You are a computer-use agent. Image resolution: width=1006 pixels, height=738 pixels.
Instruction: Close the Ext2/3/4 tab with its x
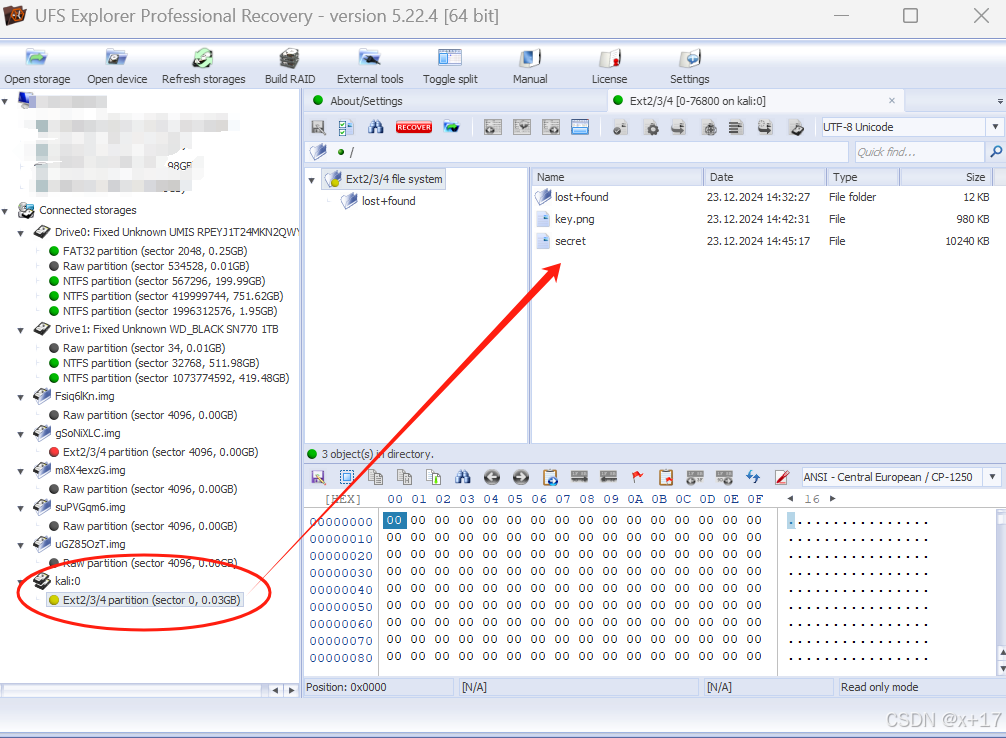pyautogui.click(x=892, y=100)
